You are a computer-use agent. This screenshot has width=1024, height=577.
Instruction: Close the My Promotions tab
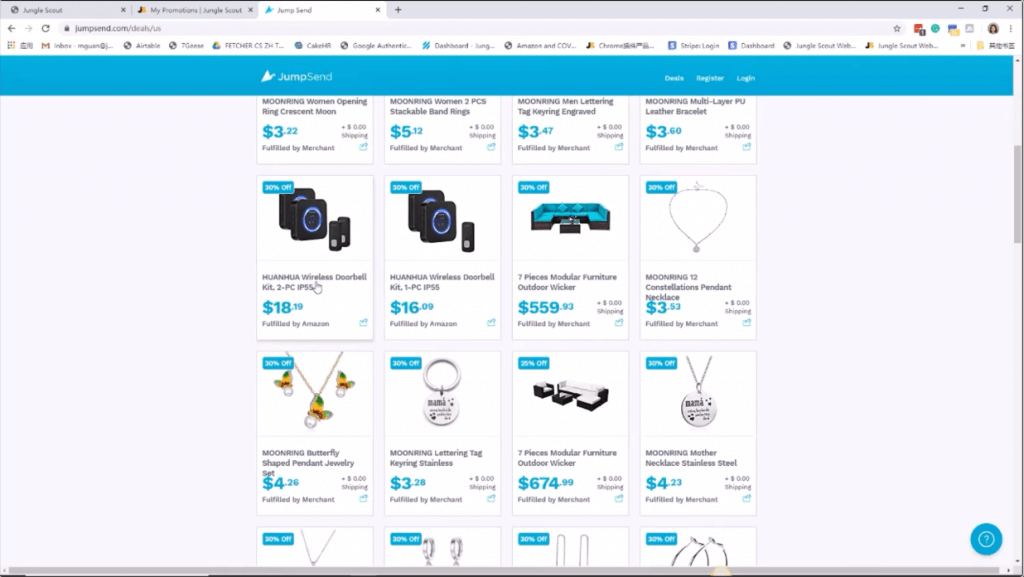click(x=250, y=10)
